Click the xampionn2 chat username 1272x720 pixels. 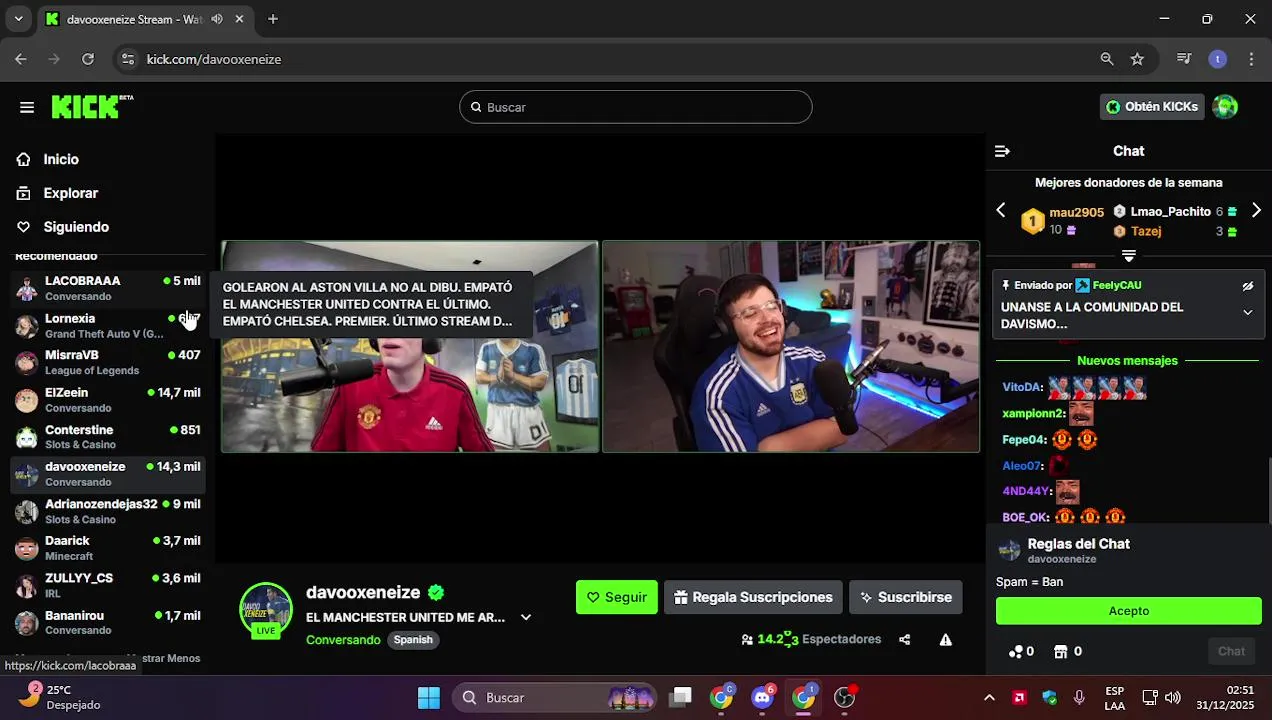pos(1033,413)
